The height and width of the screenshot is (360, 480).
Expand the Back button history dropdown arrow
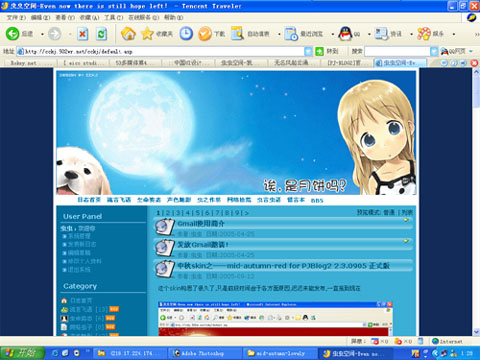pos(42,34)
